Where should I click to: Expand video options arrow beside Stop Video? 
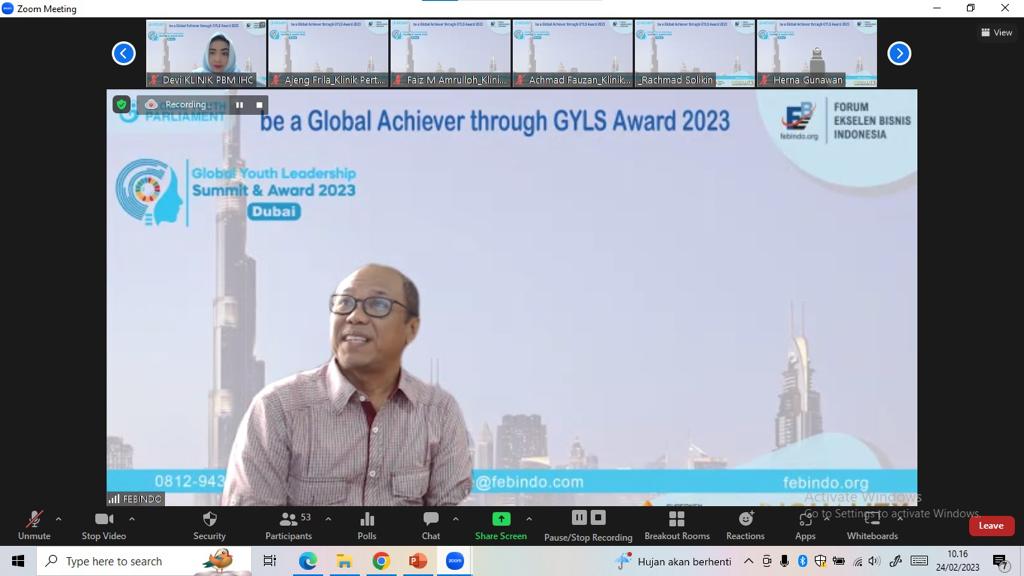point(132,519)
